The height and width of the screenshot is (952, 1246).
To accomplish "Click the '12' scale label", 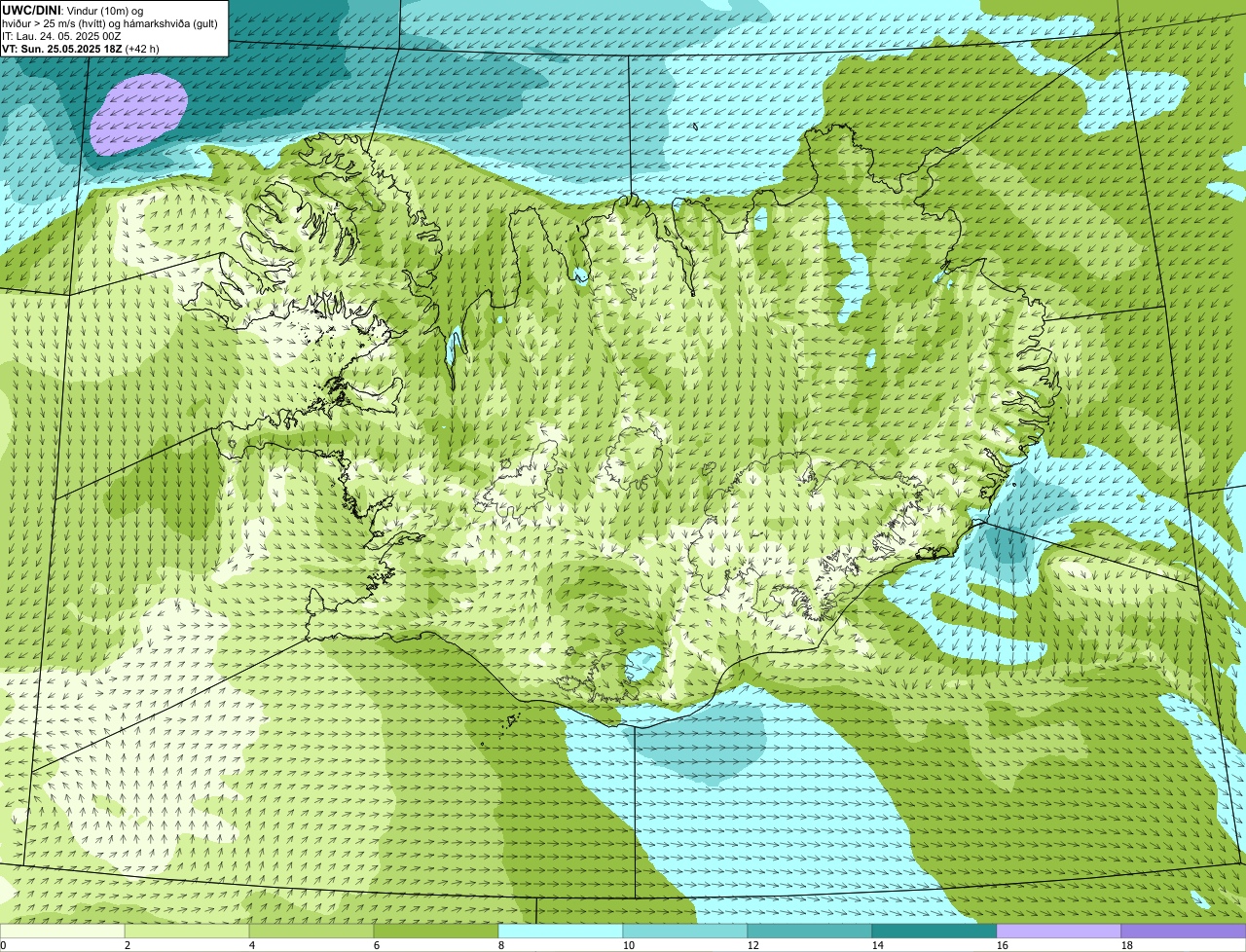I will click(753, 945).
